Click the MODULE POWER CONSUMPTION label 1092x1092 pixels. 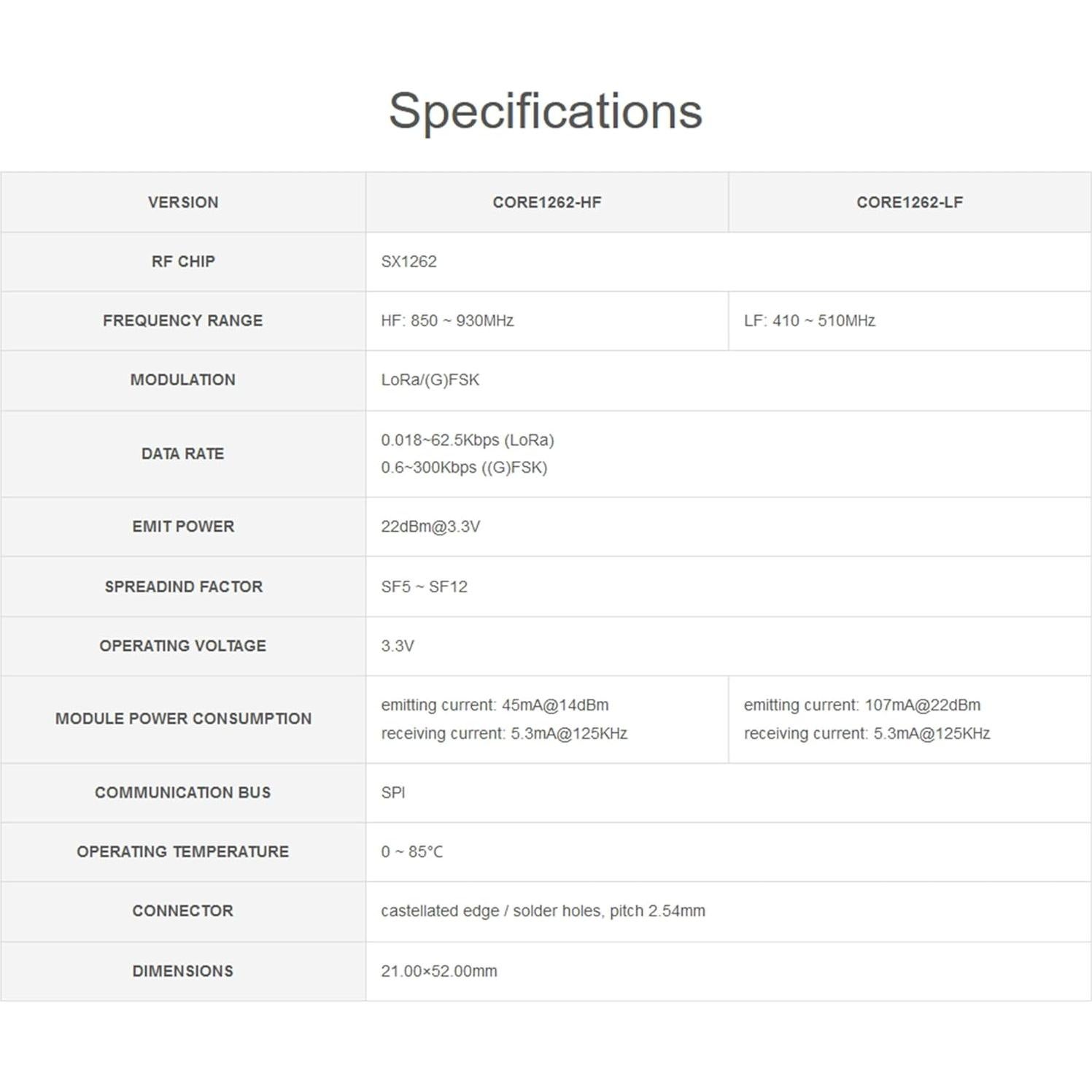point(183,719)
